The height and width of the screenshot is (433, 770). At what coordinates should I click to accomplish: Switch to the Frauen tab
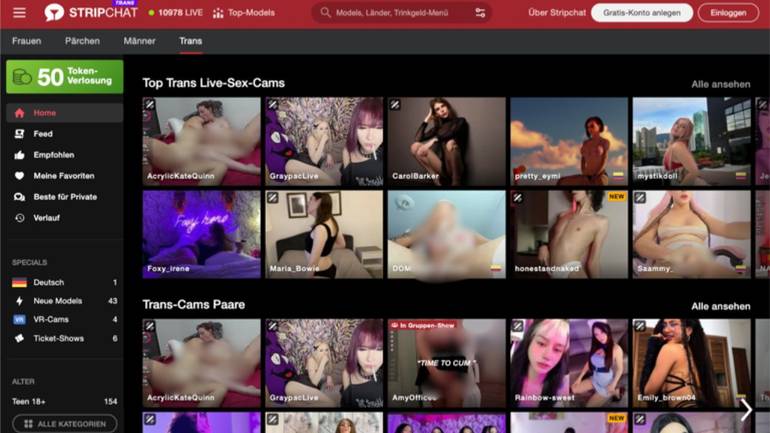pos(26,41)
